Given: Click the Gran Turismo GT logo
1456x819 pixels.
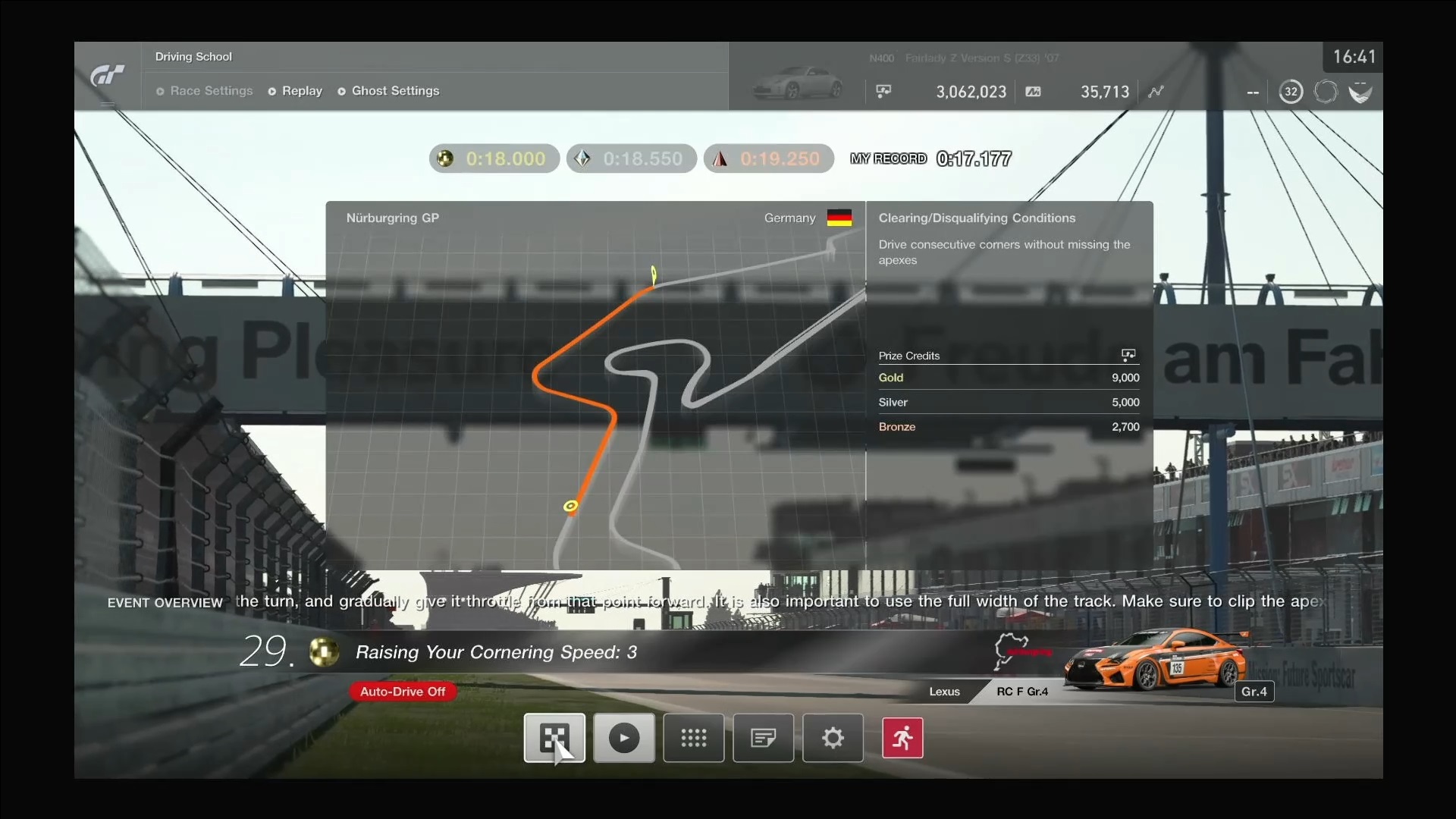Looking at the screenshot, I should [x=107, y=76].
